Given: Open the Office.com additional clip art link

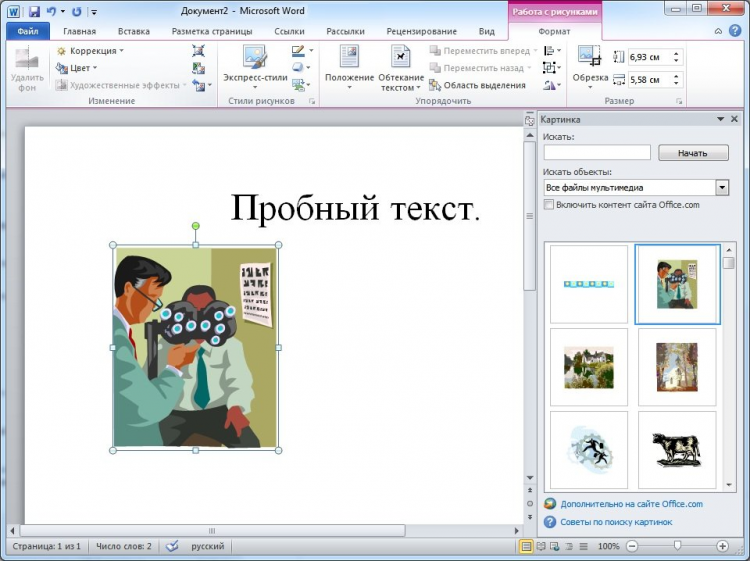Looking at the screenshot, I should click(631, 504).
